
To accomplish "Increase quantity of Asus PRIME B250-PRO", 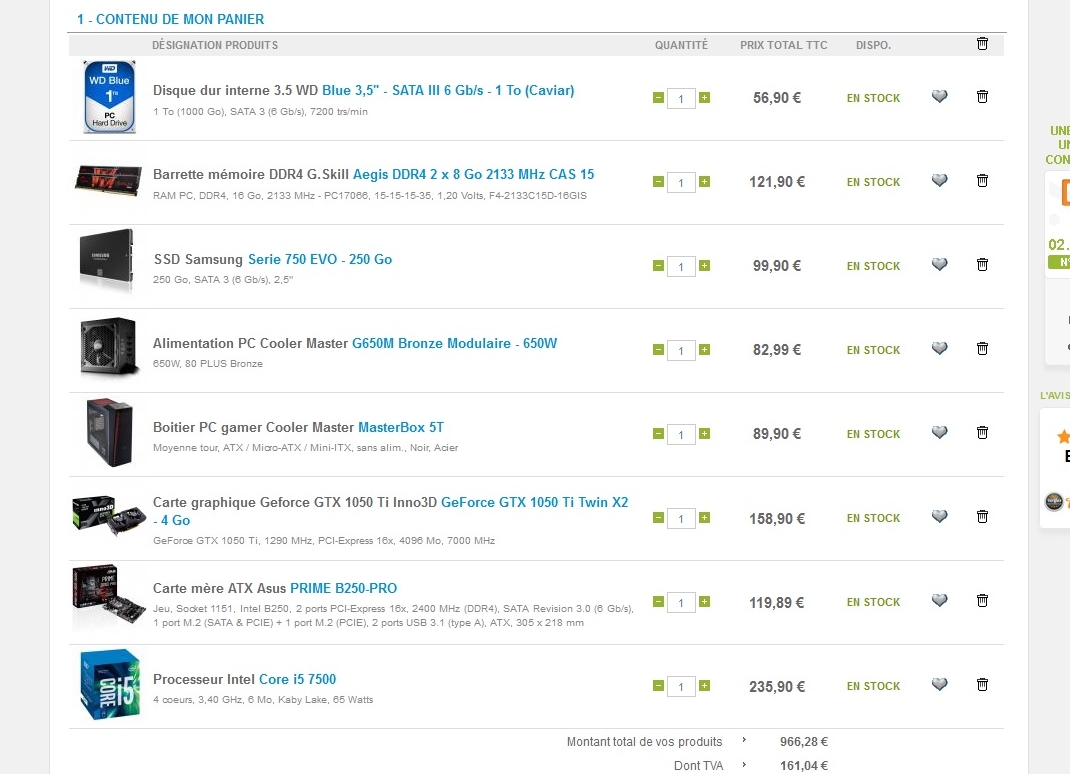I will tap(704, 601).
